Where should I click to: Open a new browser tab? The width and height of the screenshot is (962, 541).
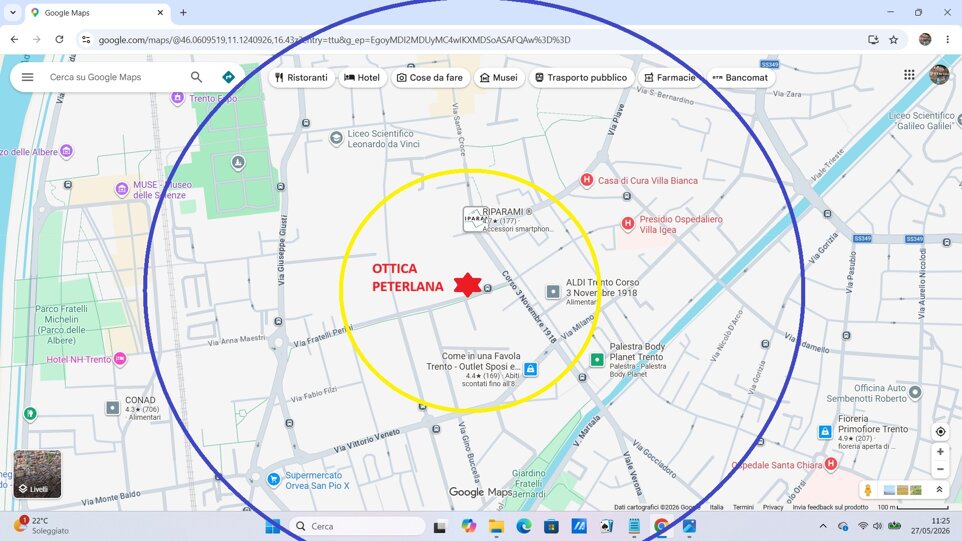[183, 12]
